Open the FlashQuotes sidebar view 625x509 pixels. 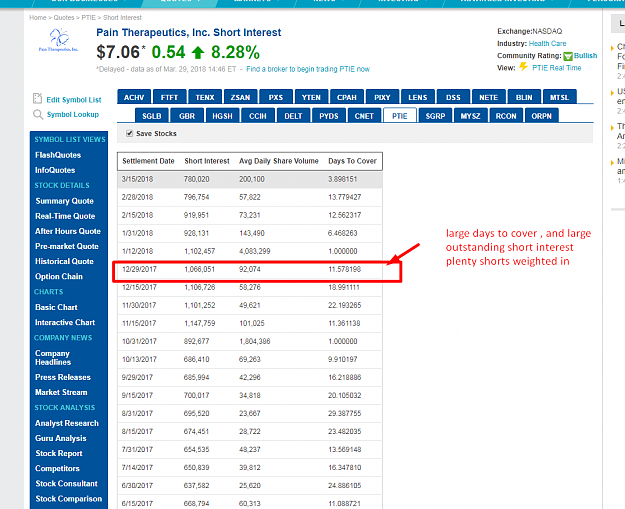[x=58, y=155]
